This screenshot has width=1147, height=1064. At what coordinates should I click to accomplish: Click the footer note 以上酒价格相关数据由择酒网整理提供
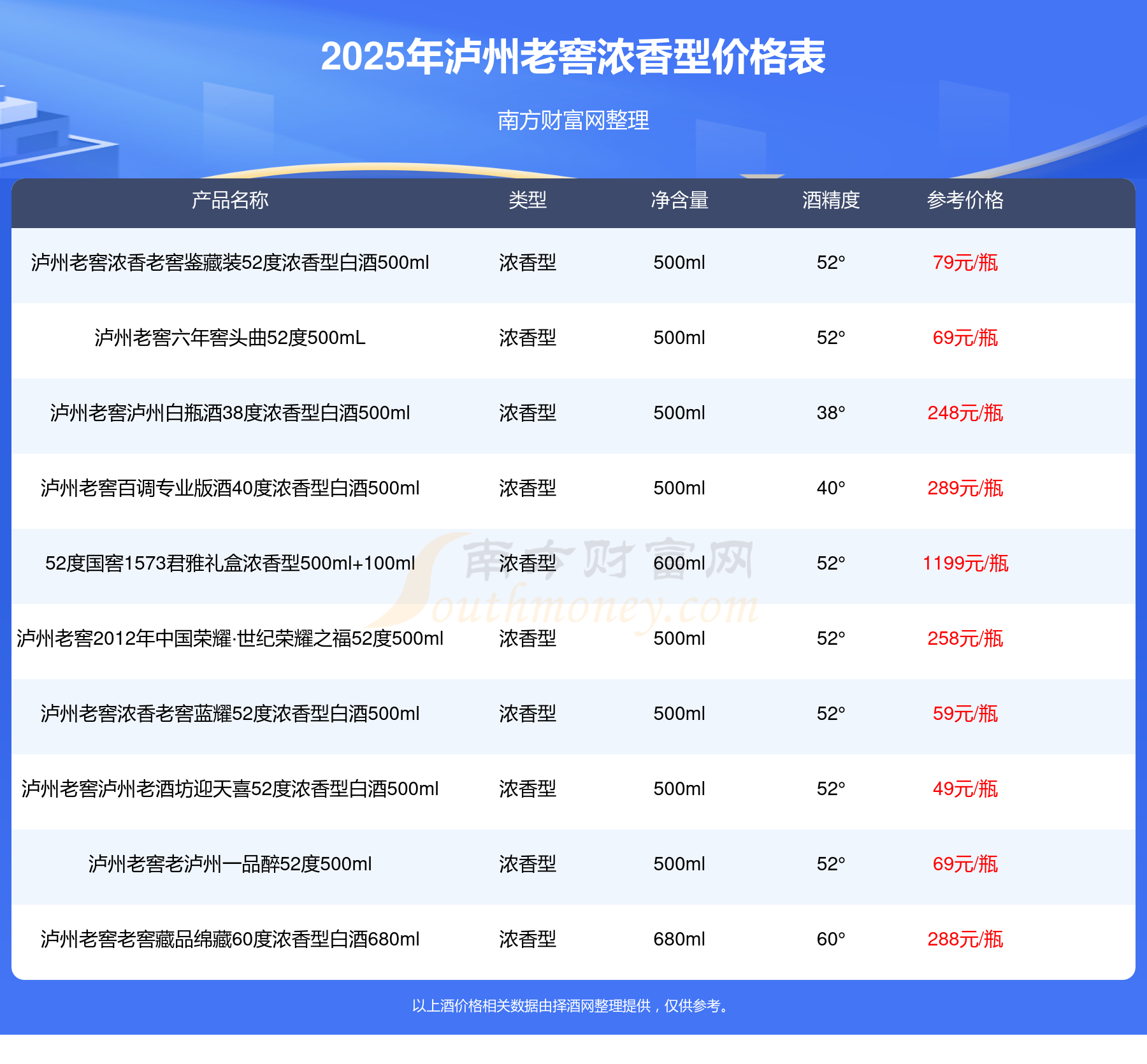pyautogui.click(x=531, y=1006)
